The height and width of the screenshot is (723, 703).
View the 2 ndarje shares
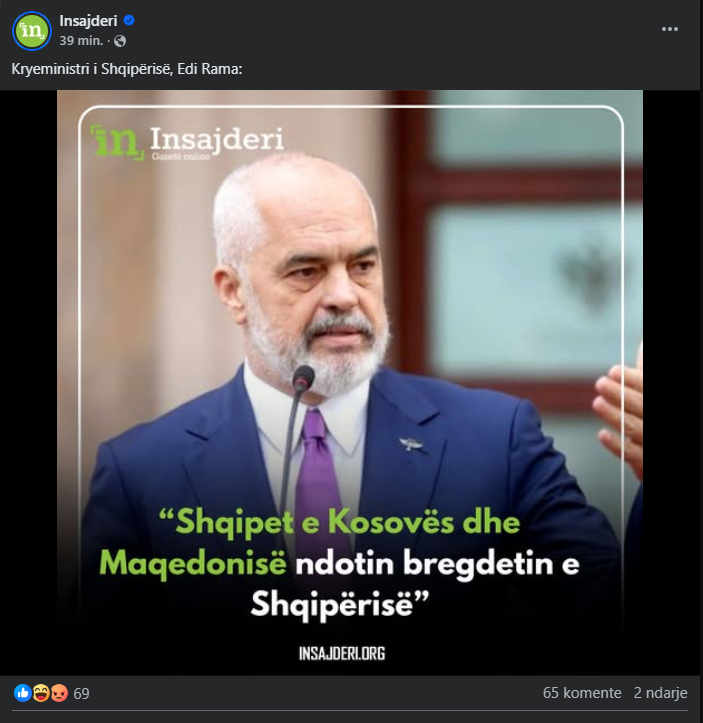click(660, 693)
